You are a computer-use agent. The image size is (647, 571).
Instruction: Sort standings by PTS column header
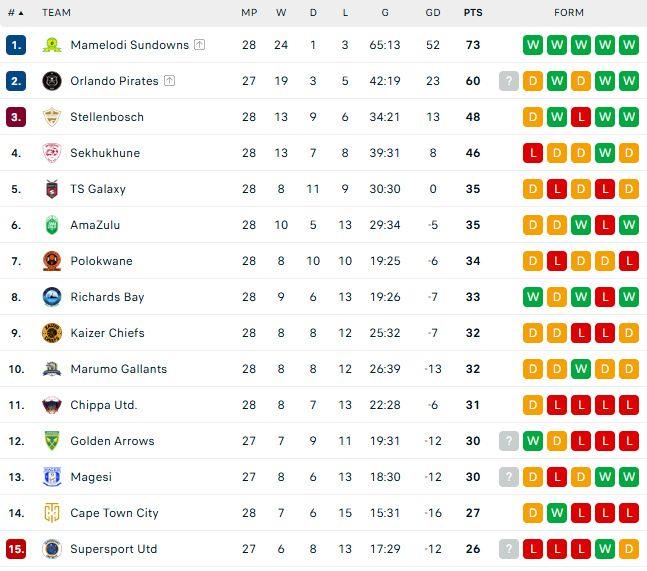click(473, 13)
